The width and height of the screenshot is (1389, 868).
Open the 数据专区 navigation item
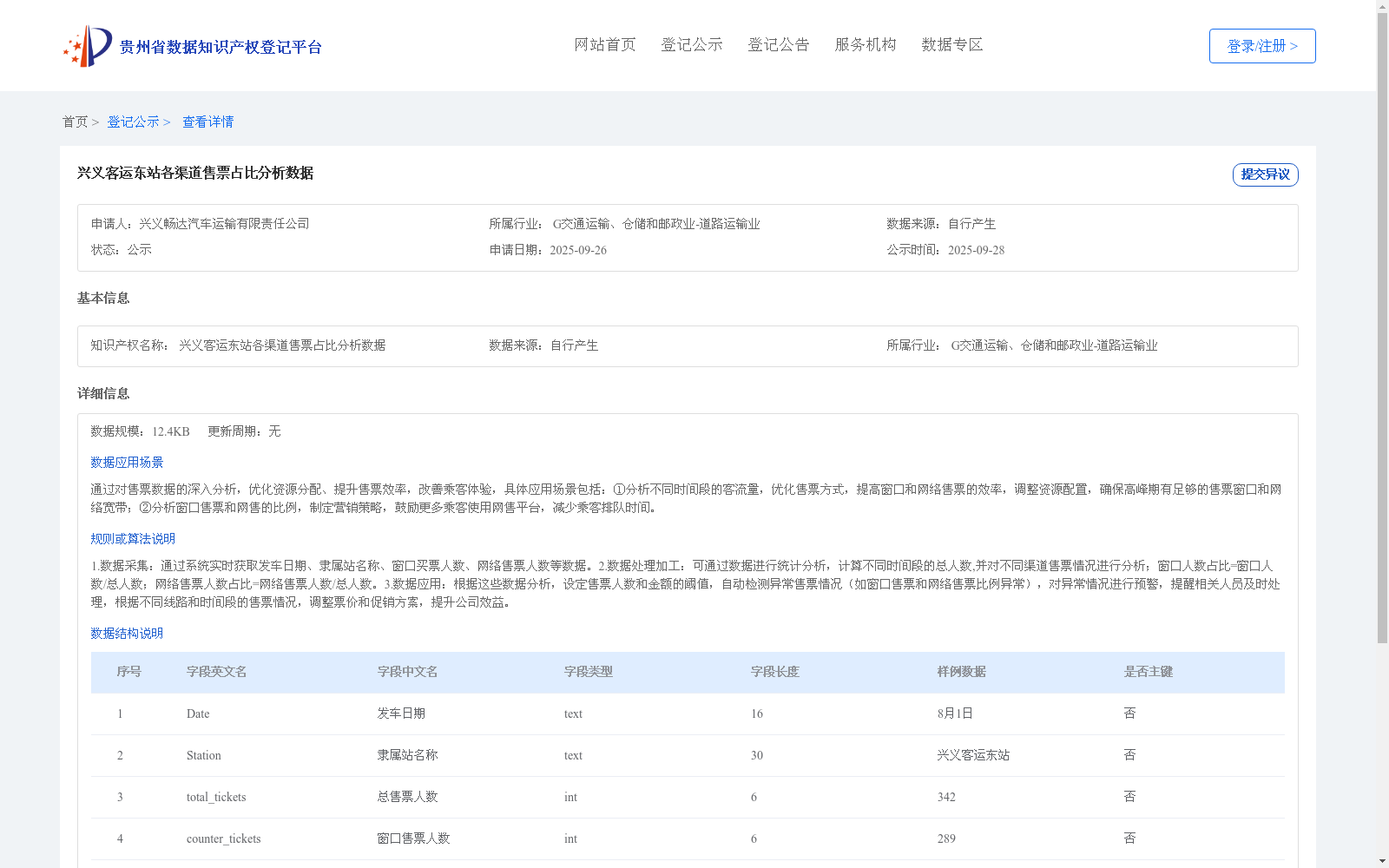click(952, 44)
